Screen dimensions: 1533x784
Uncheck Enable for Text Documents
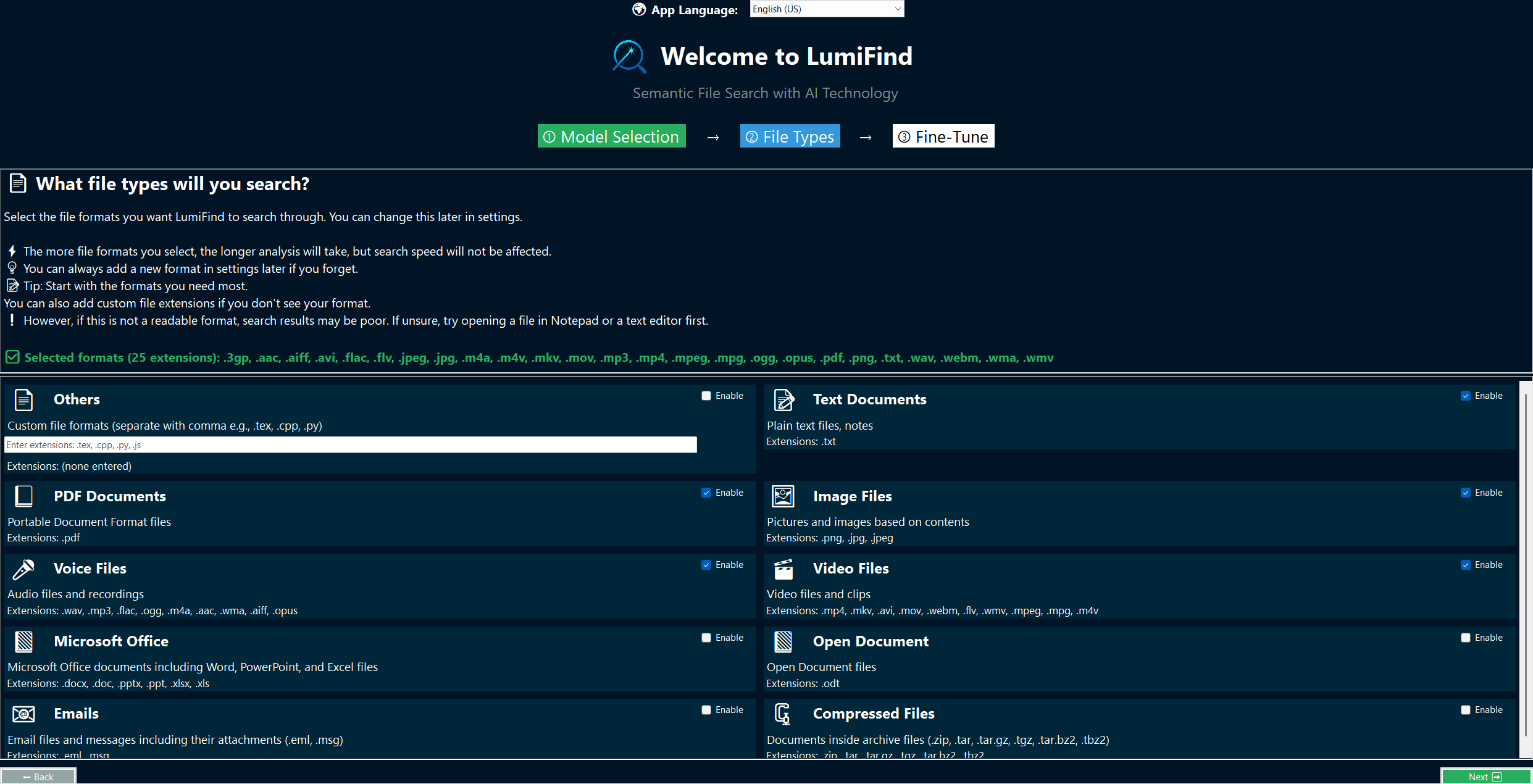(1466, 396)
